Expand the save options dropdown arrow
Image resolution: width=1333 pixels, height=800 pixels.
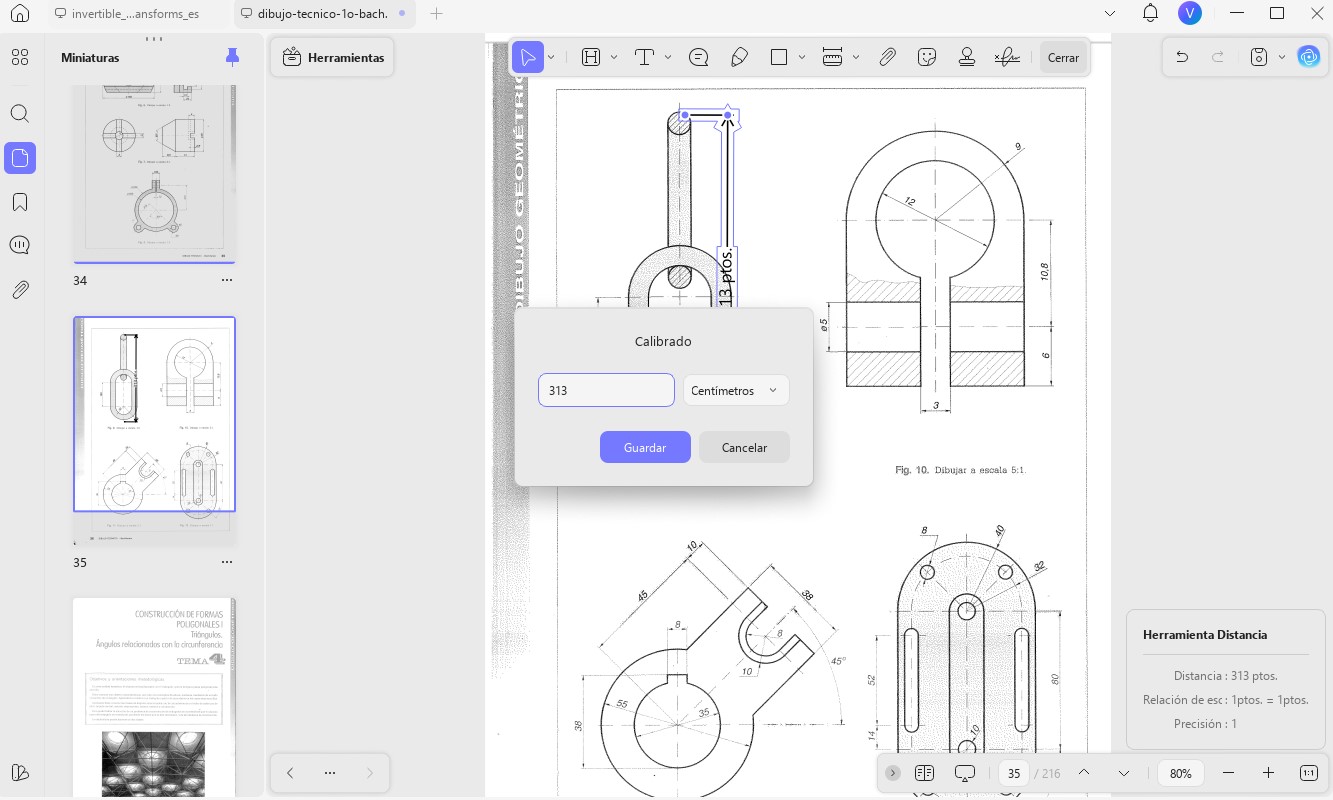click(1282, 57)
